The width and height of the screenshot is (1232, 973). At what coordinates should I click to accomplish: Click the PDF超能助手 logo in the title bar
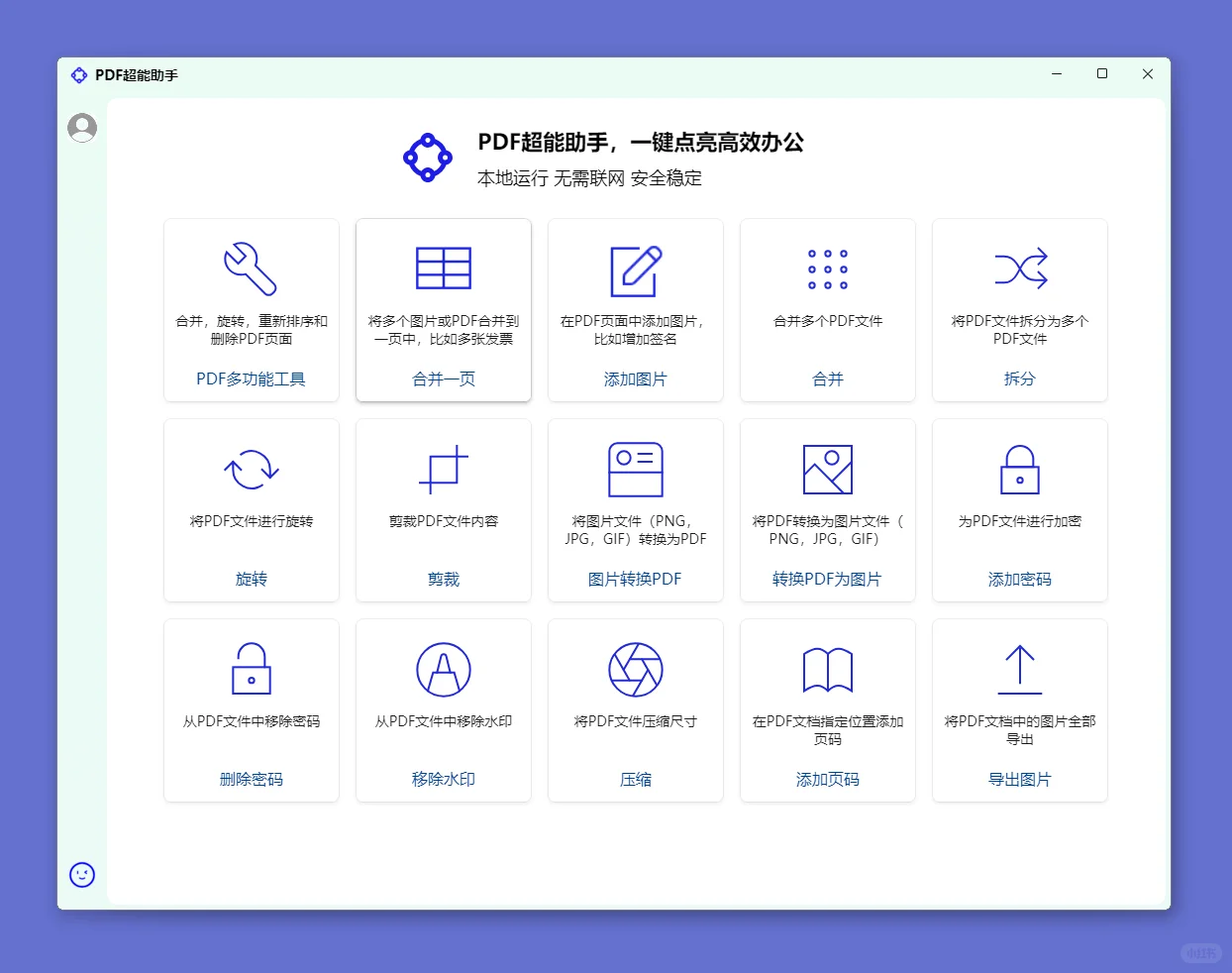[79, 74]
